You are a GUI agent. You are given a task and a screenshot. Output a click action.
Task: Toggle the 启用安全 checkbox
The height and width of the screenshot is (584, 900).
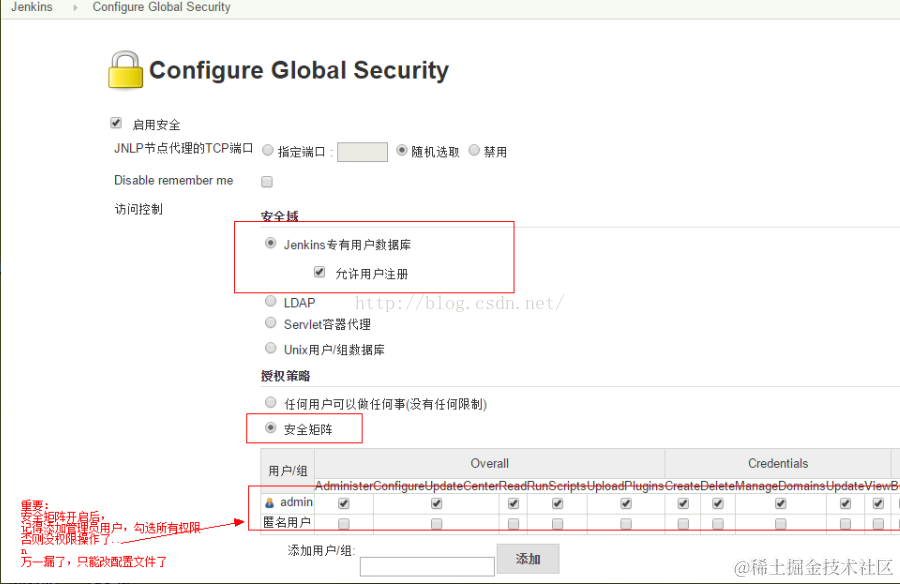[x=116, y=123]
